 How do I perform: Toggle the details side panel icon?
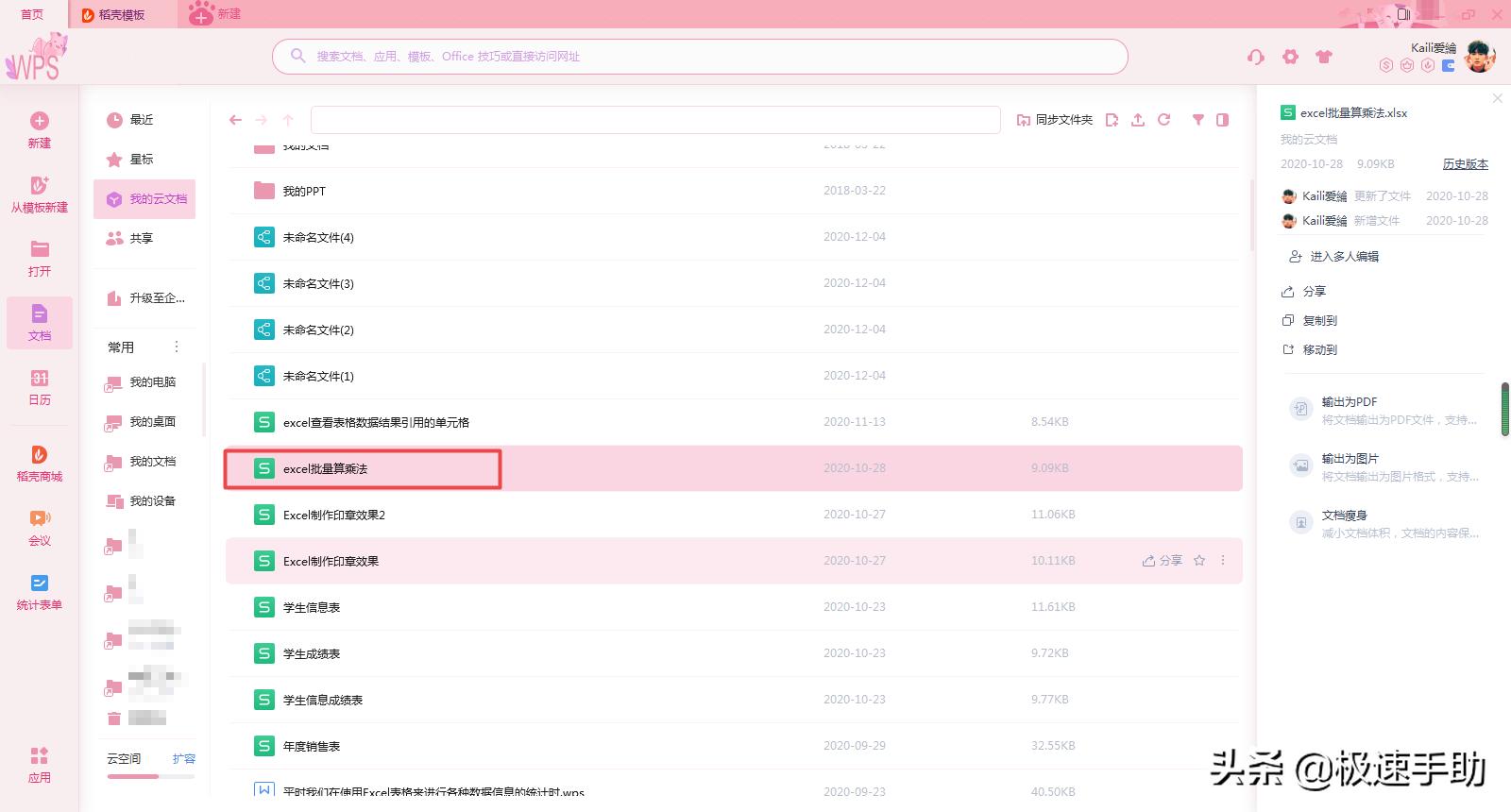click(x=1222, y=120)
